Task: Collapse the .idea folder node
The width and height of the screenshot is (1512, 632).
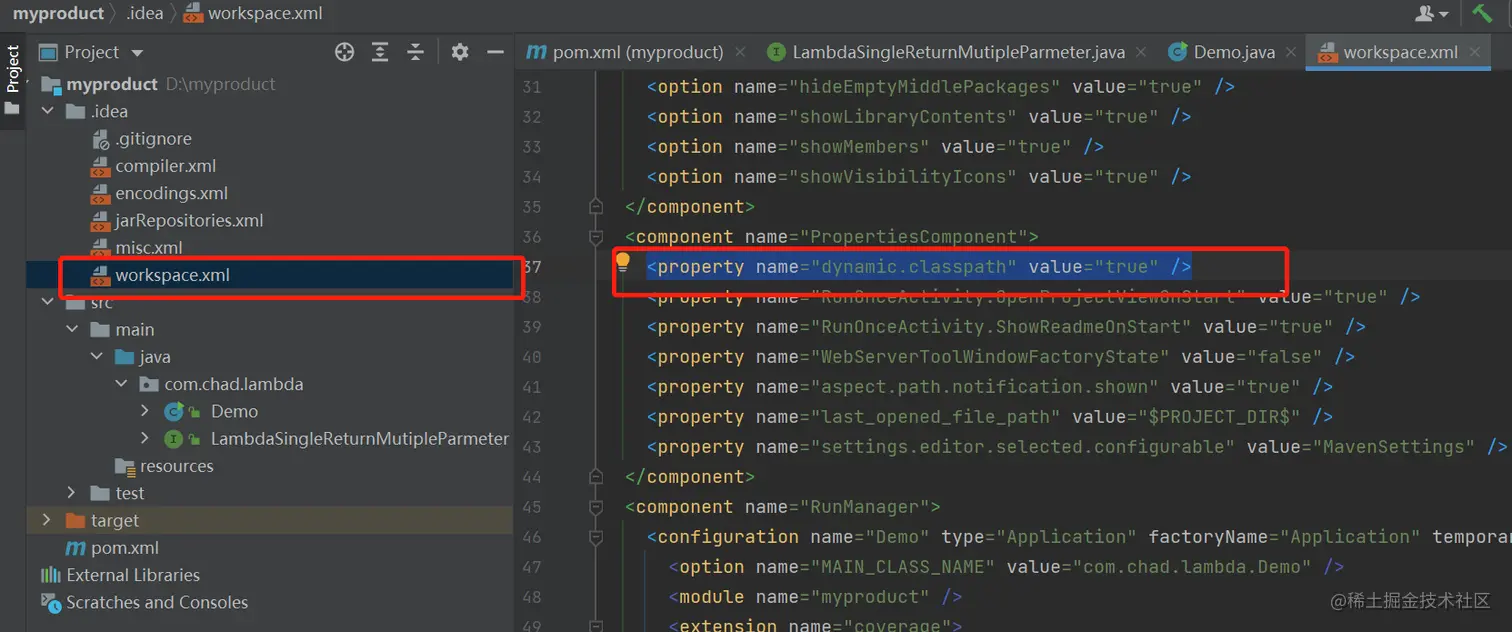Action: coord(47,111)
